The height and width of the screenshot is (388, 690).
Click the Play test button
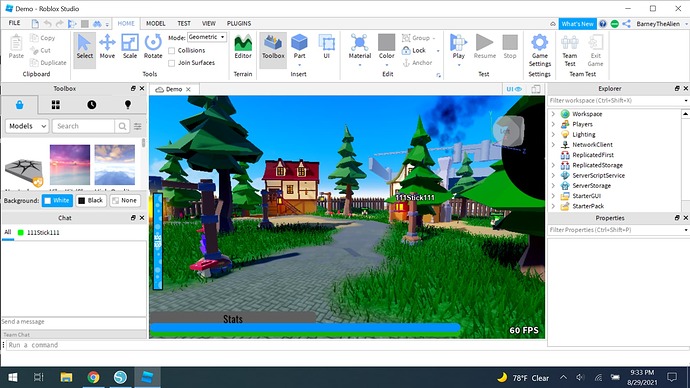(458, 47)
